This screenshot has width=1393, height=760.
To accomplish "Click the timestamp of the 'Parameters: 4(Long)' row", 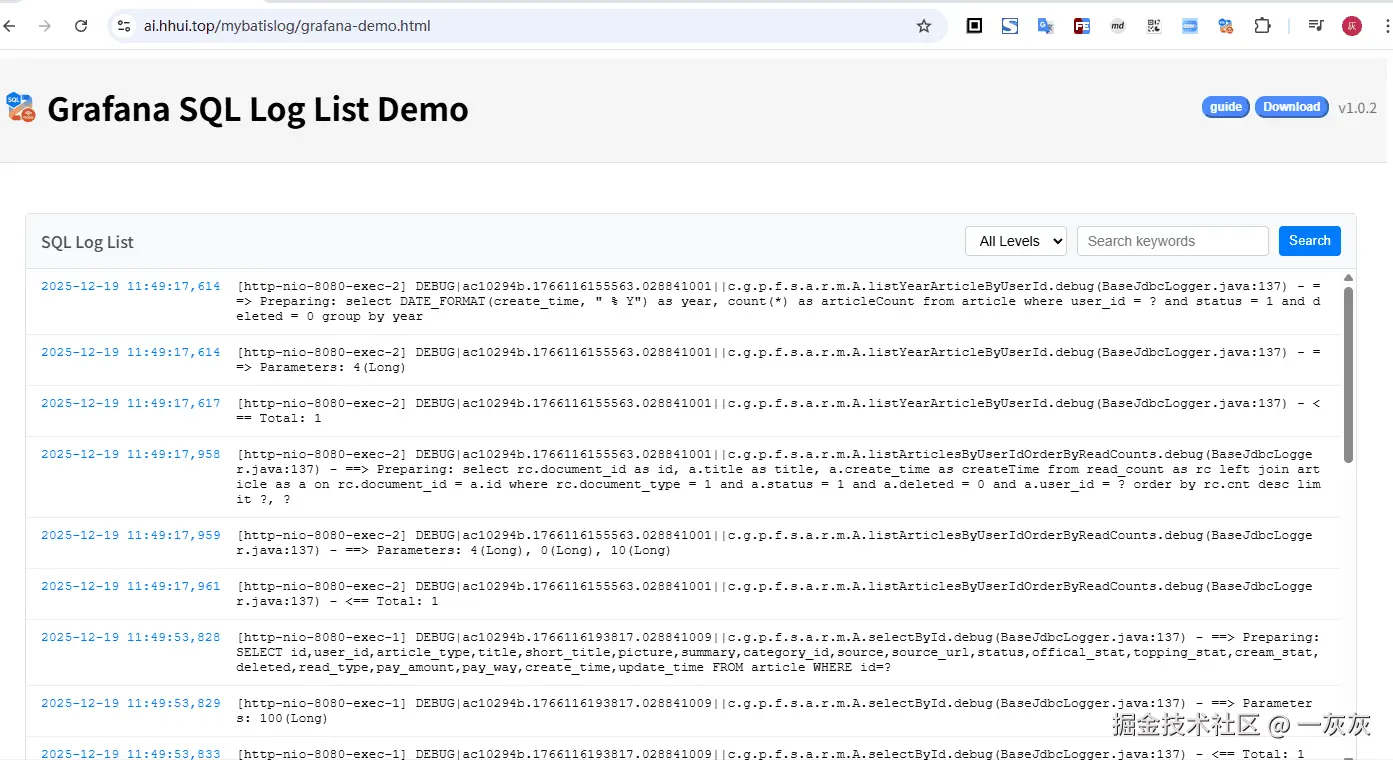I will click(131, 352).
